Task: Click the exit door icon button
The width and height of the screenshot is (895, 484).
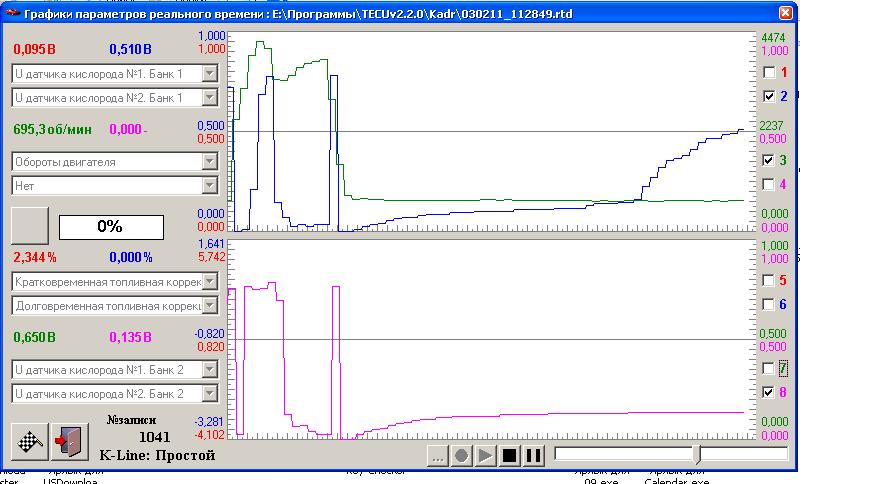Action: [69, 441]
